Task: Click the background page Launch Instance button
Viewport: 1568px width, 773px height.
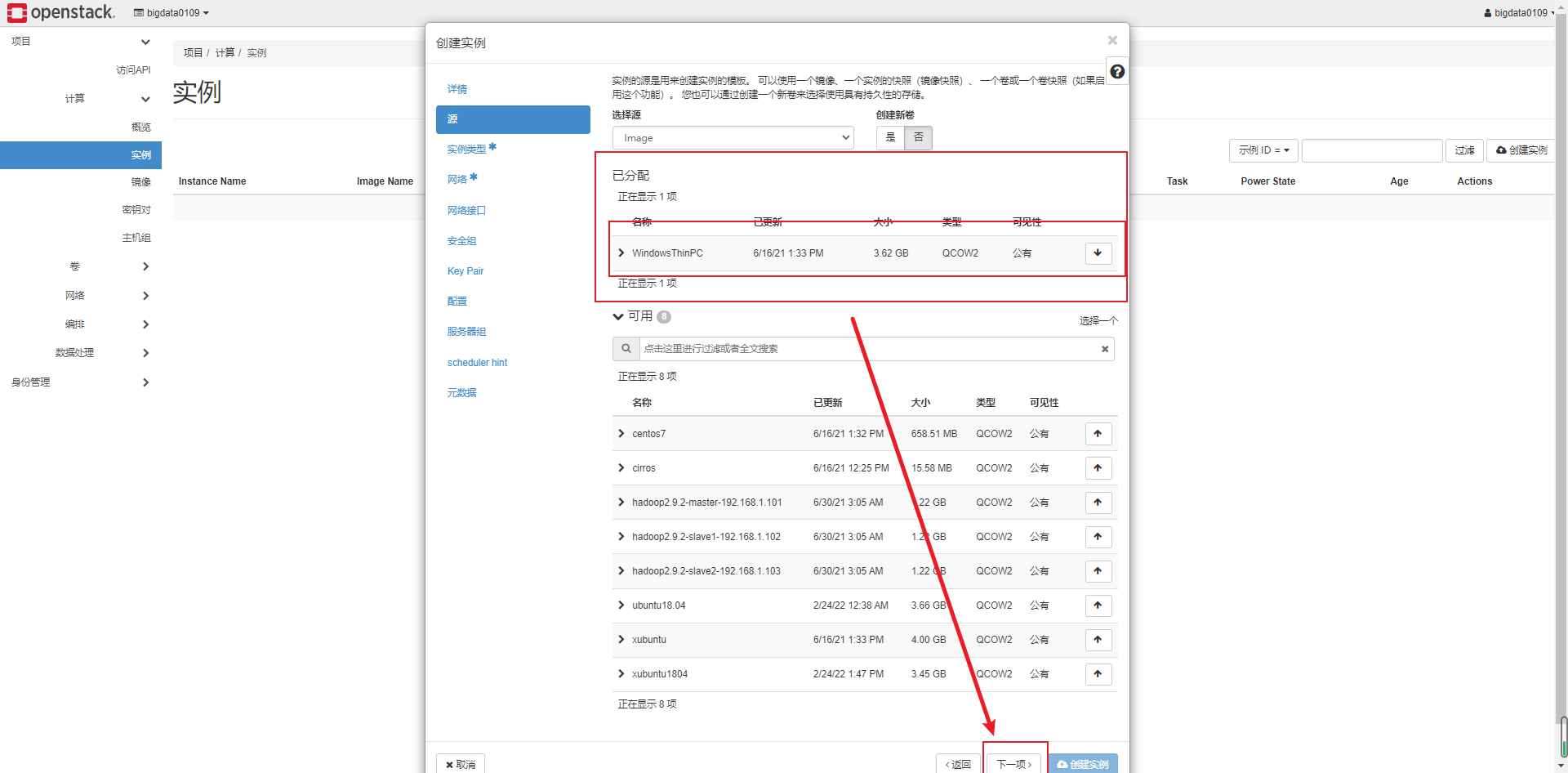Action: 1521,150
